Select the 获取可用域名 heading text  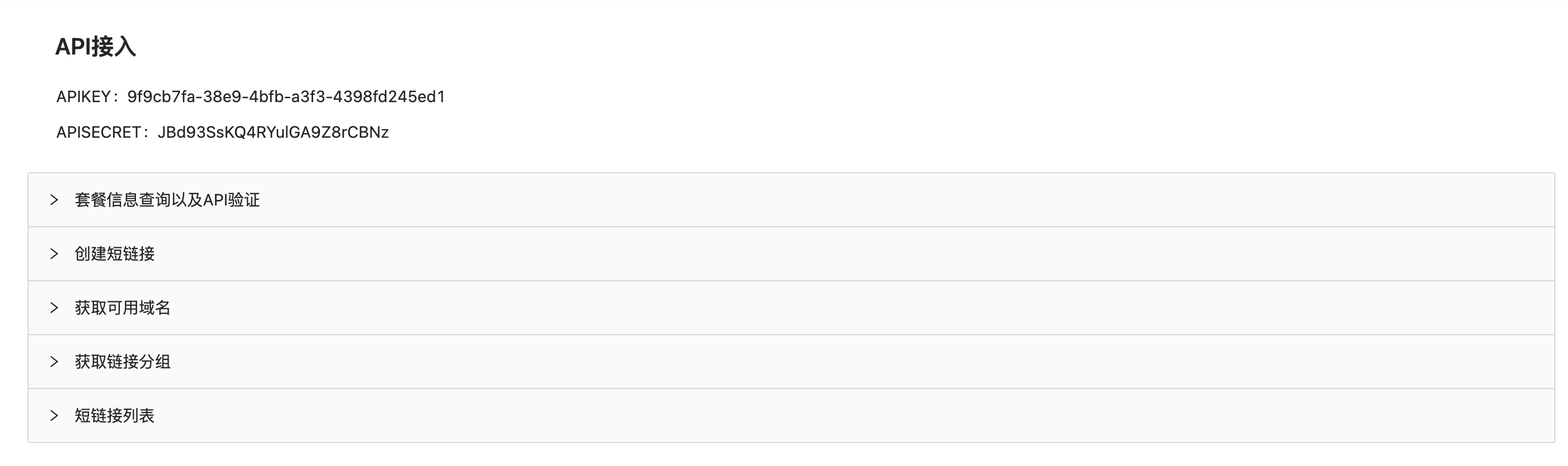(x=122, y=308)
